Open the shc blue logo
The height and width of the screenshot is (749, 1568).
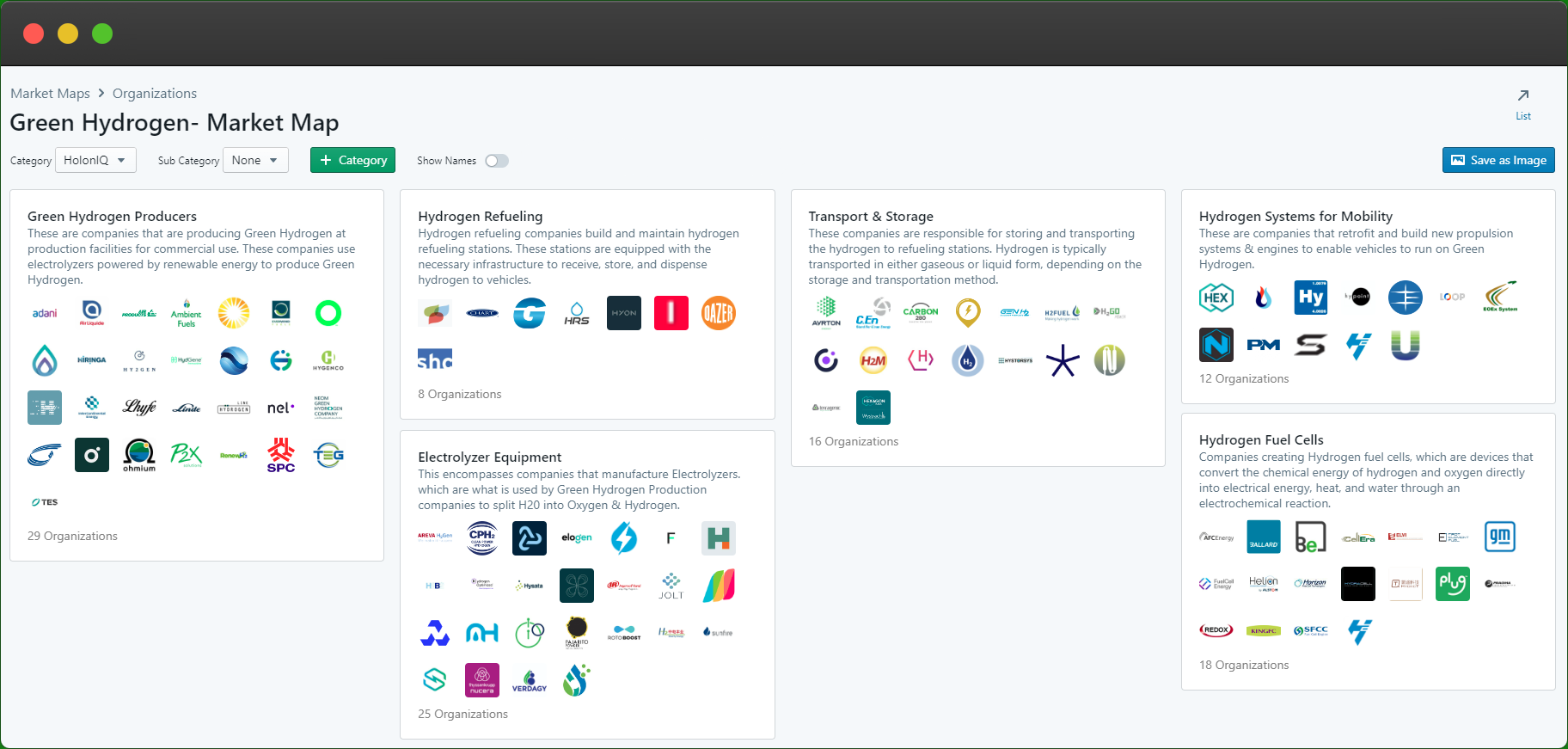[435, 359]
